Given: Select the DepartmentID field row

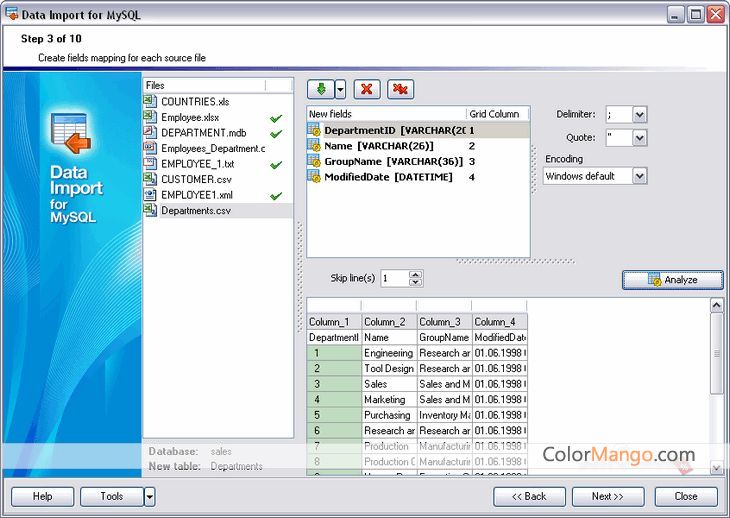Looking at the screenshot, I should 418,130.
